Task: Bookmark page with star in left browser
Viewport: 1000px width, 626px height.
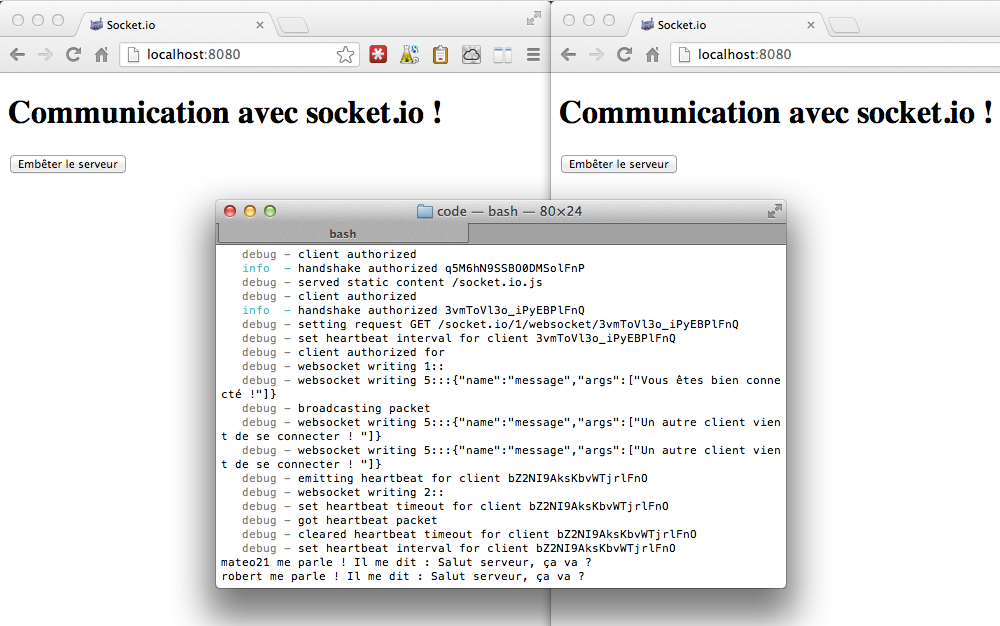Action: pos(345,55)
